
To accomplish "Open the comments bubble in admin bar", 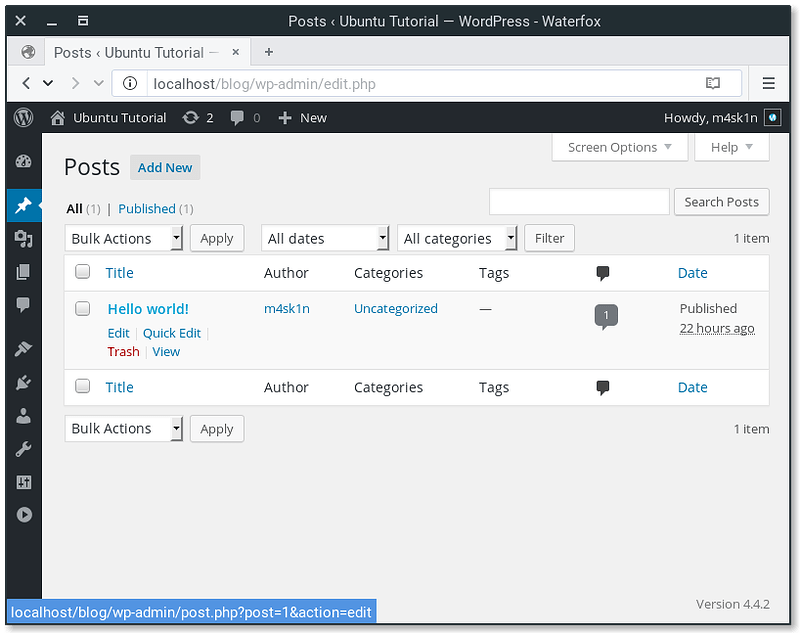I will coord(237,118).
